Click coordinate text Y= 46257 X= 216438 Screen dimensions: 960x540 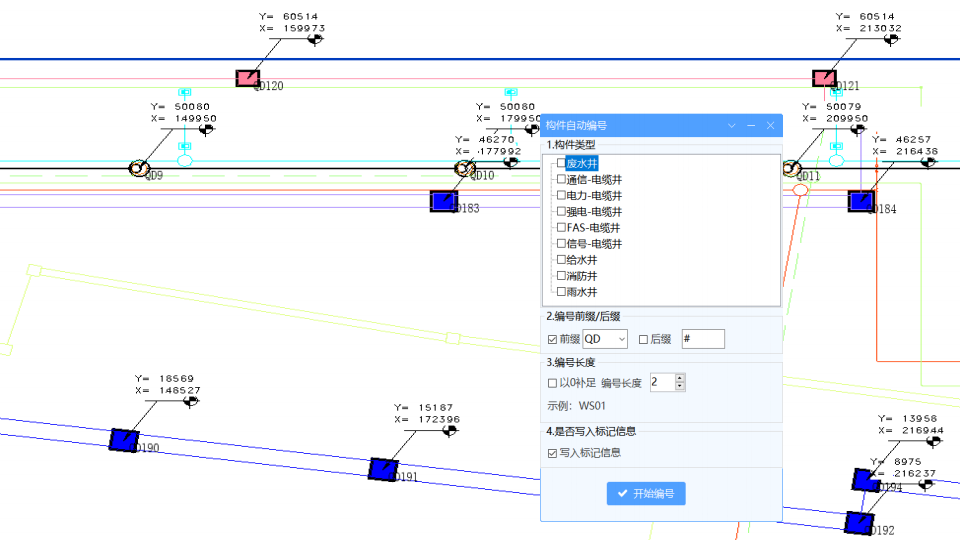click(x=905, y=145)
